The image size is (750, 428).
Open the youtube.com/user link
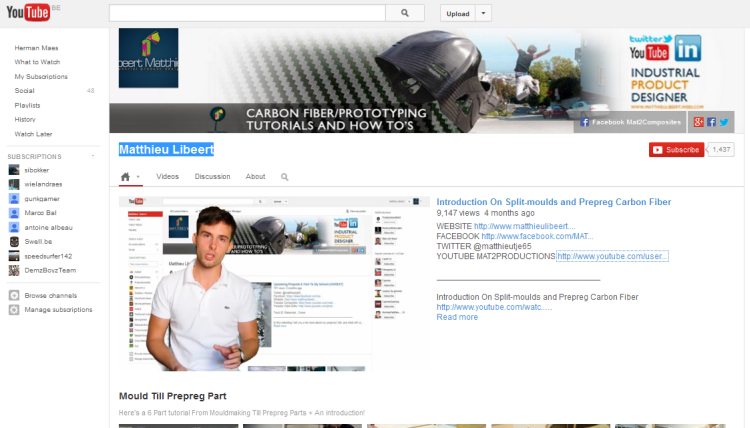tap(612, 256)
